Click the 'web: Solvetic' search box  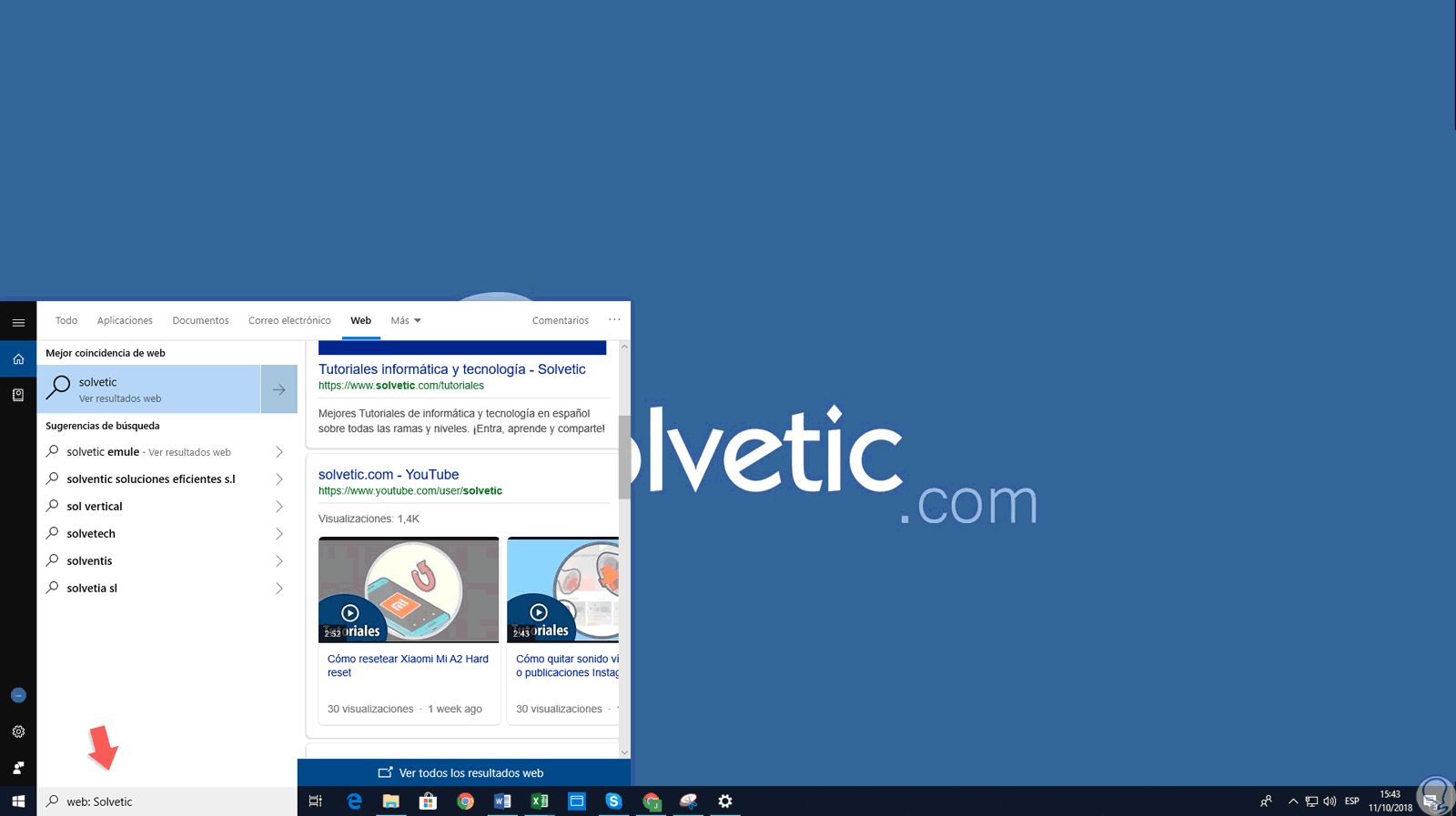(x=167, y=801)
